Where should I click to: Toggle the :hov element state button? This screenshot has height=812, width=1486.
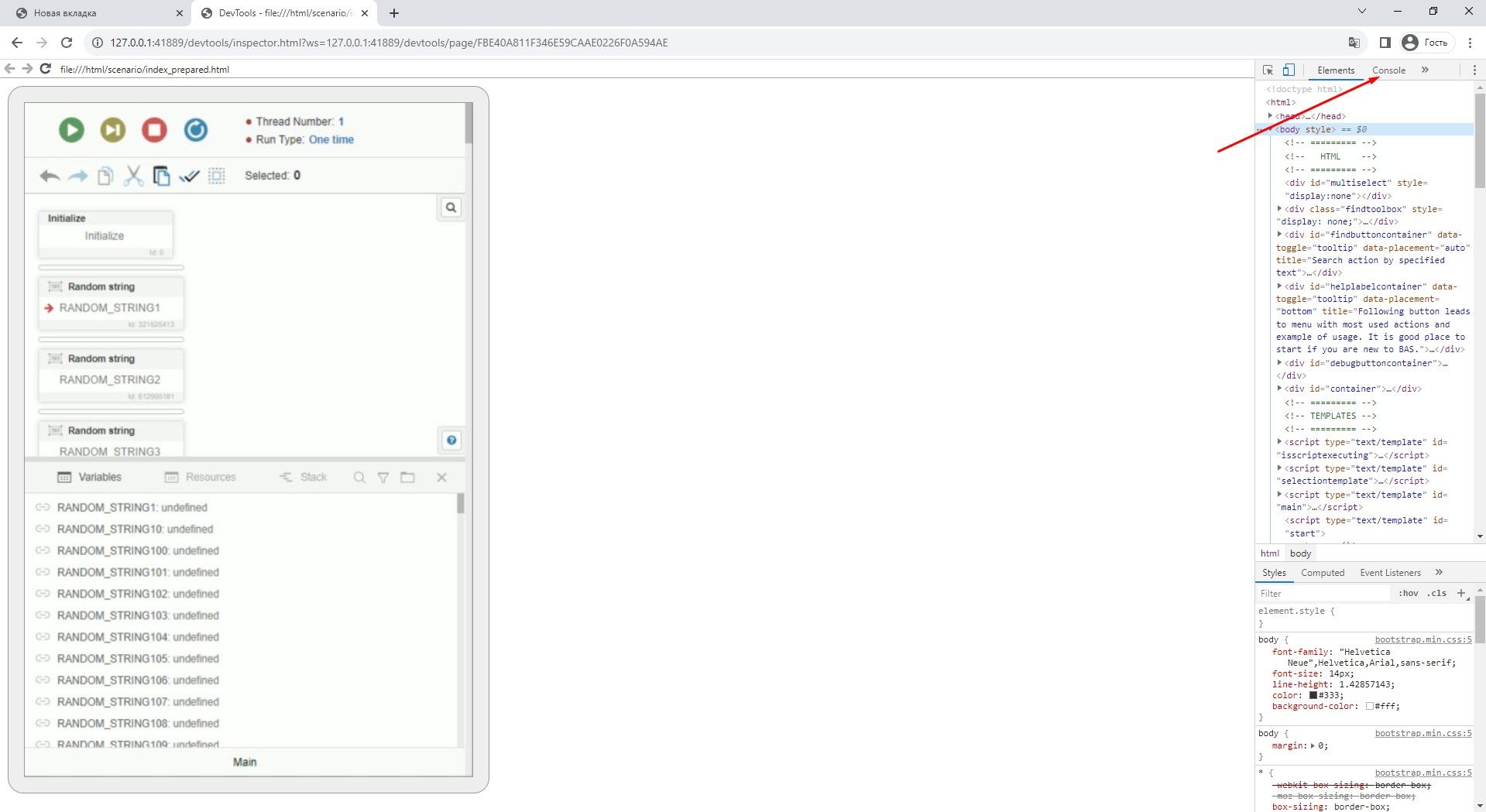click(1409, 594)
